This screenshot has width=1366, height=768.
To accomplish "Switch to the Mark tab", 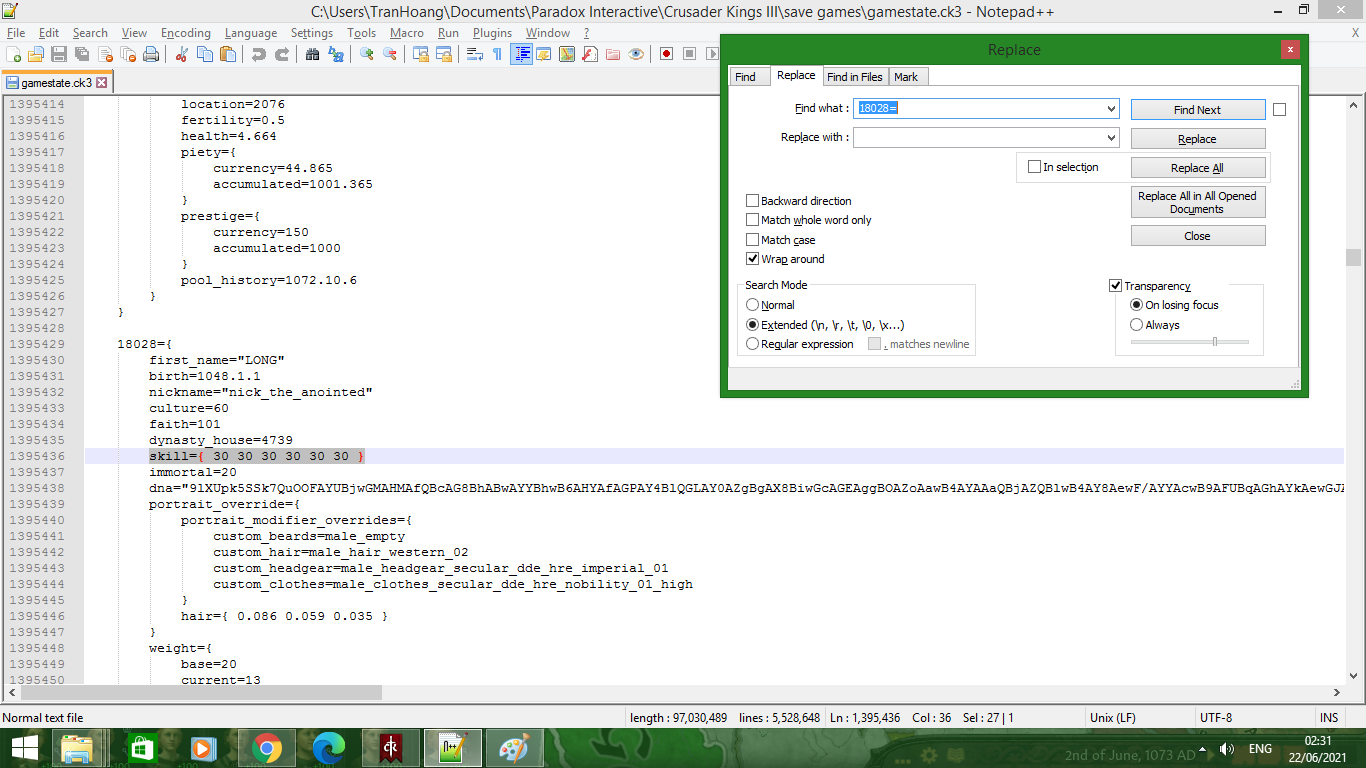I will [x=906, y=77].
